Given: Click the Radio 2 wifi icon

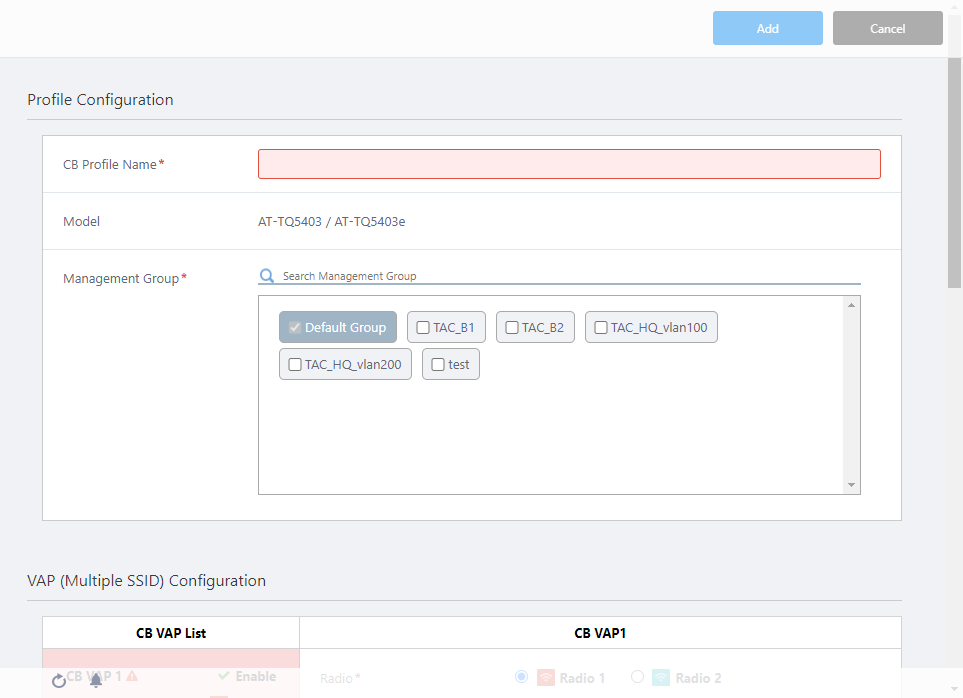Looking at the screenshot, I should coord(661,678).
